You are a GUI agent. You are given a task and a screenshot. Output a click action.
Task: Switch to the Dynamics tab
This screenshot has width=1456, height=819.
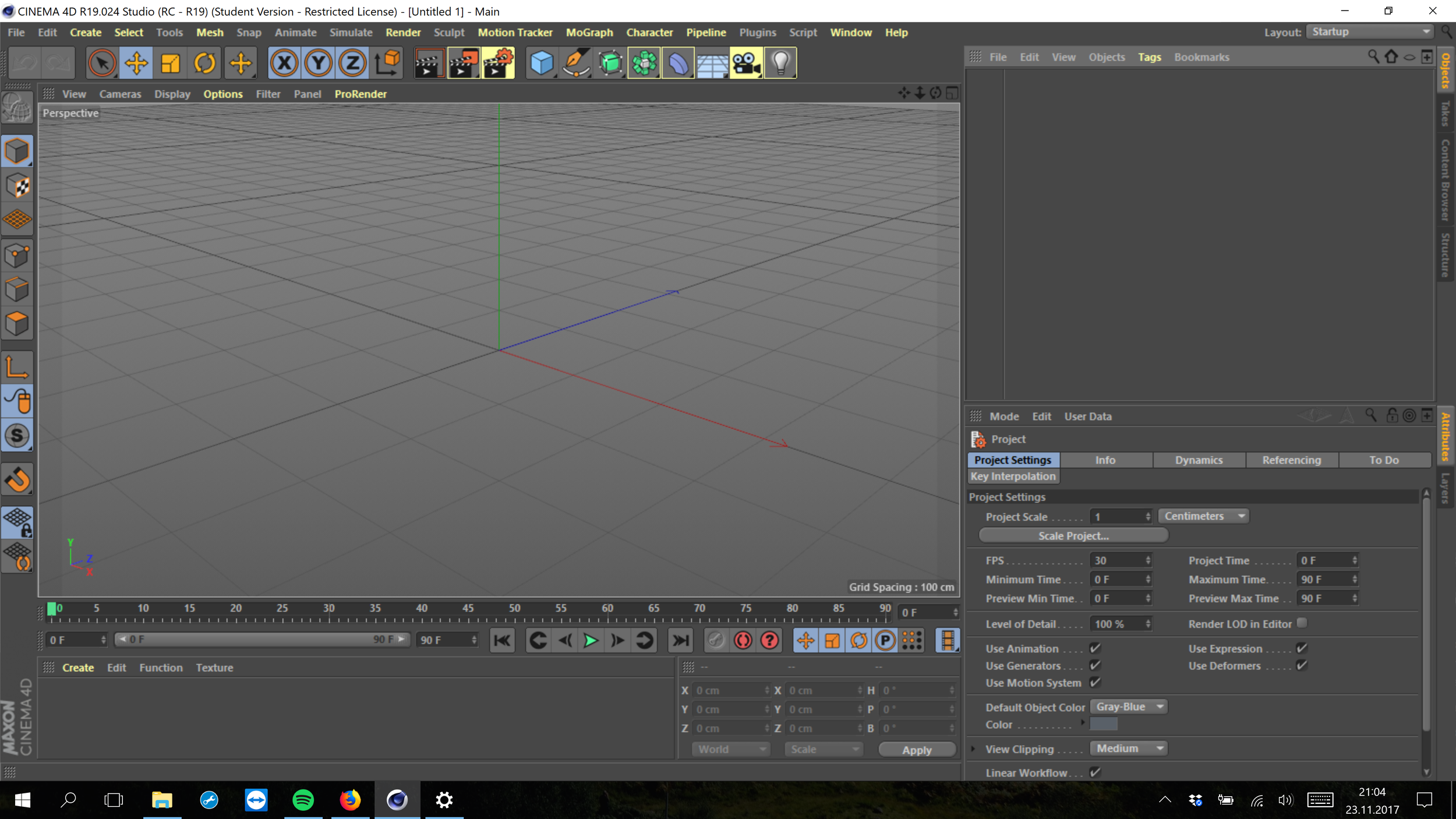[1199, 460]
